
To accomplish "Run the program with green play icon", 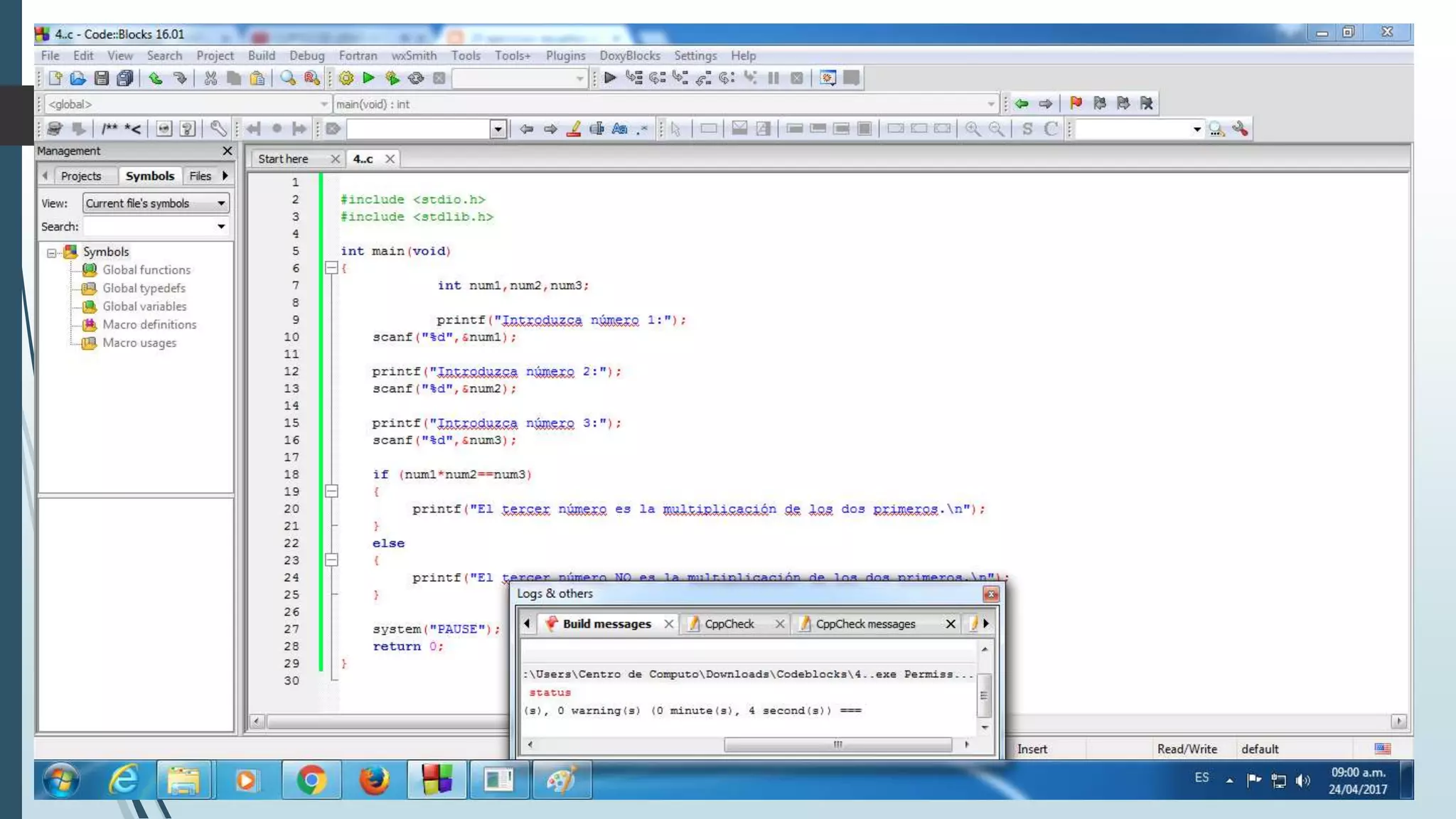I will pyautogui.click(x=368, y=78).
